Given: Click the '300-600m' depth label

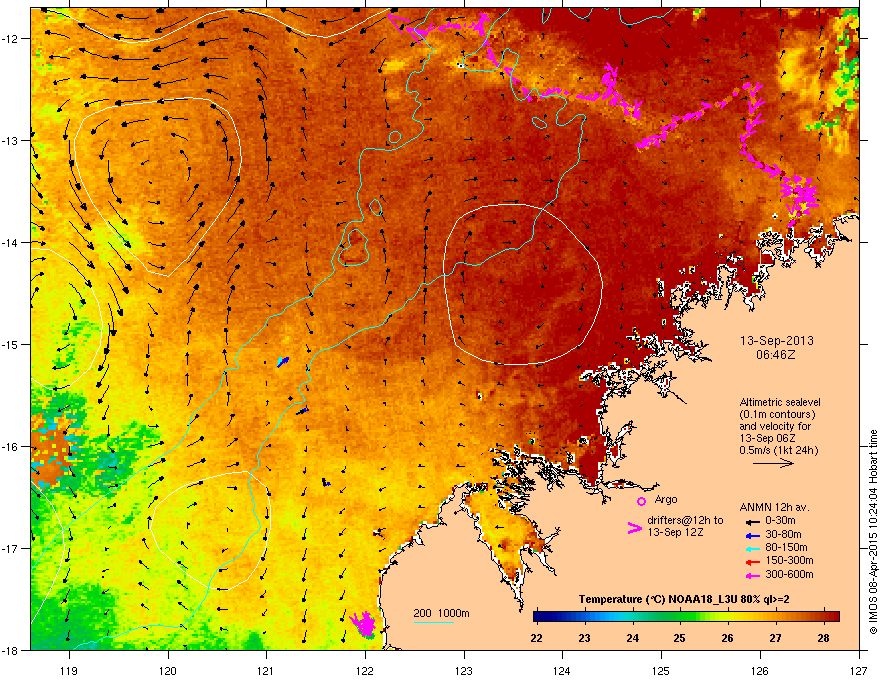Looking at the screenshot, I should point(789,574).
